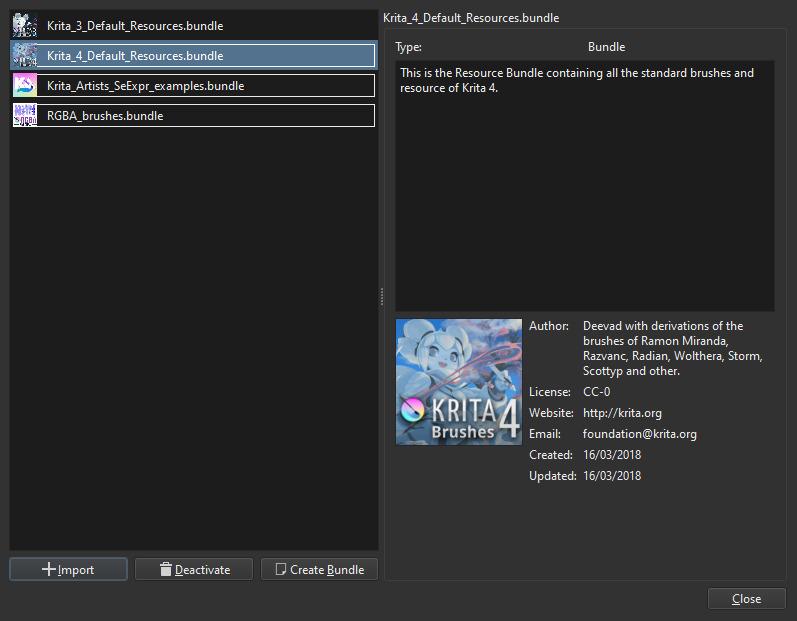Click the Krita_3_Default_Resources bundle thumbnail icon

tap(25, 26)
